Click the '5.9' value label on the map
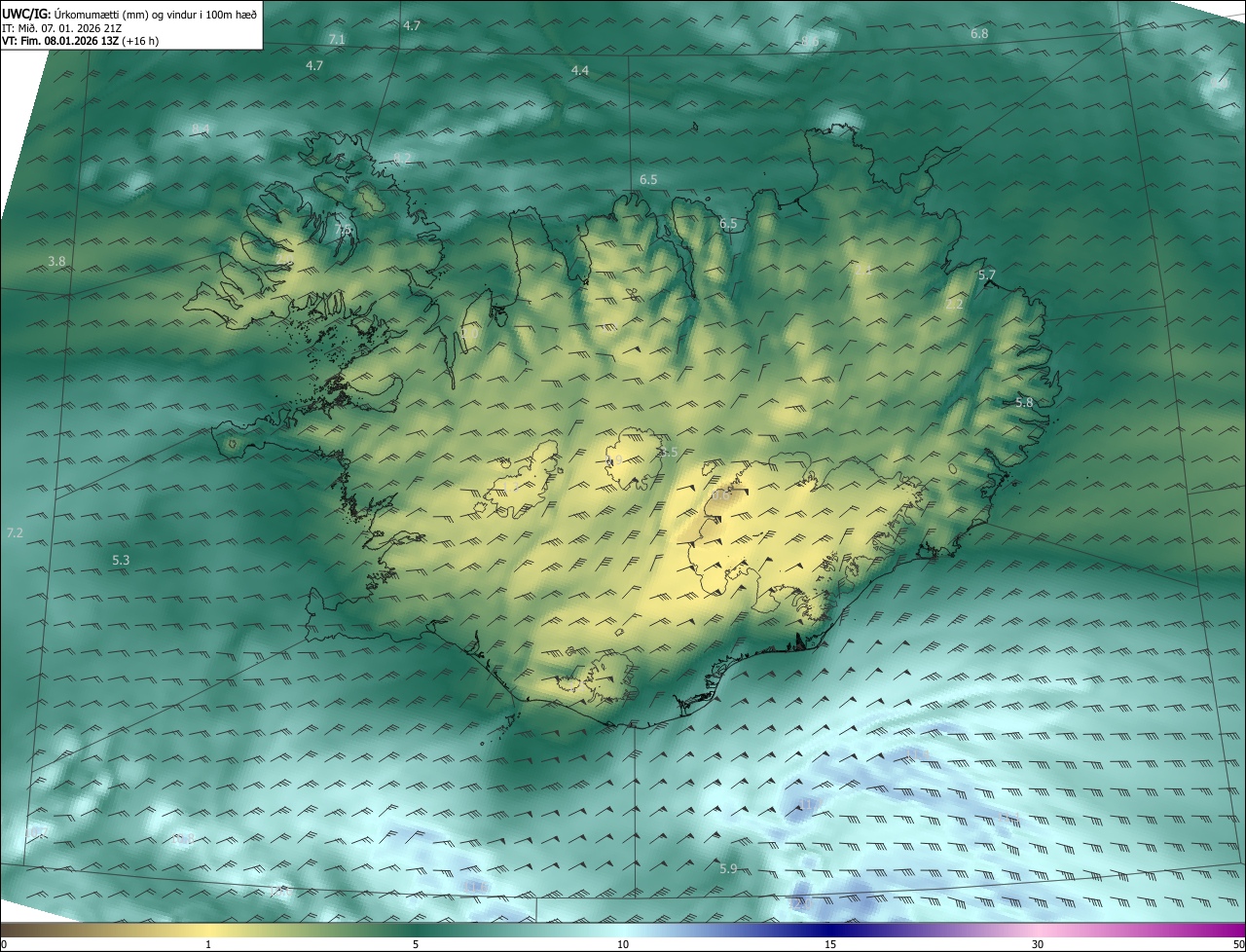This screenshot has width=1246, height=952. [x=728, y=868]
